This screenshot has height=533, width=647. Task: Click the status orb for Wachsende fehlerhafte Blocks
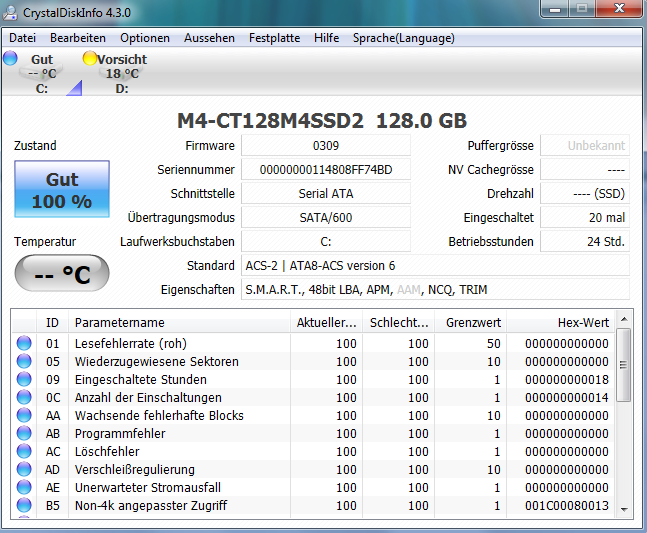coord(24,415)
